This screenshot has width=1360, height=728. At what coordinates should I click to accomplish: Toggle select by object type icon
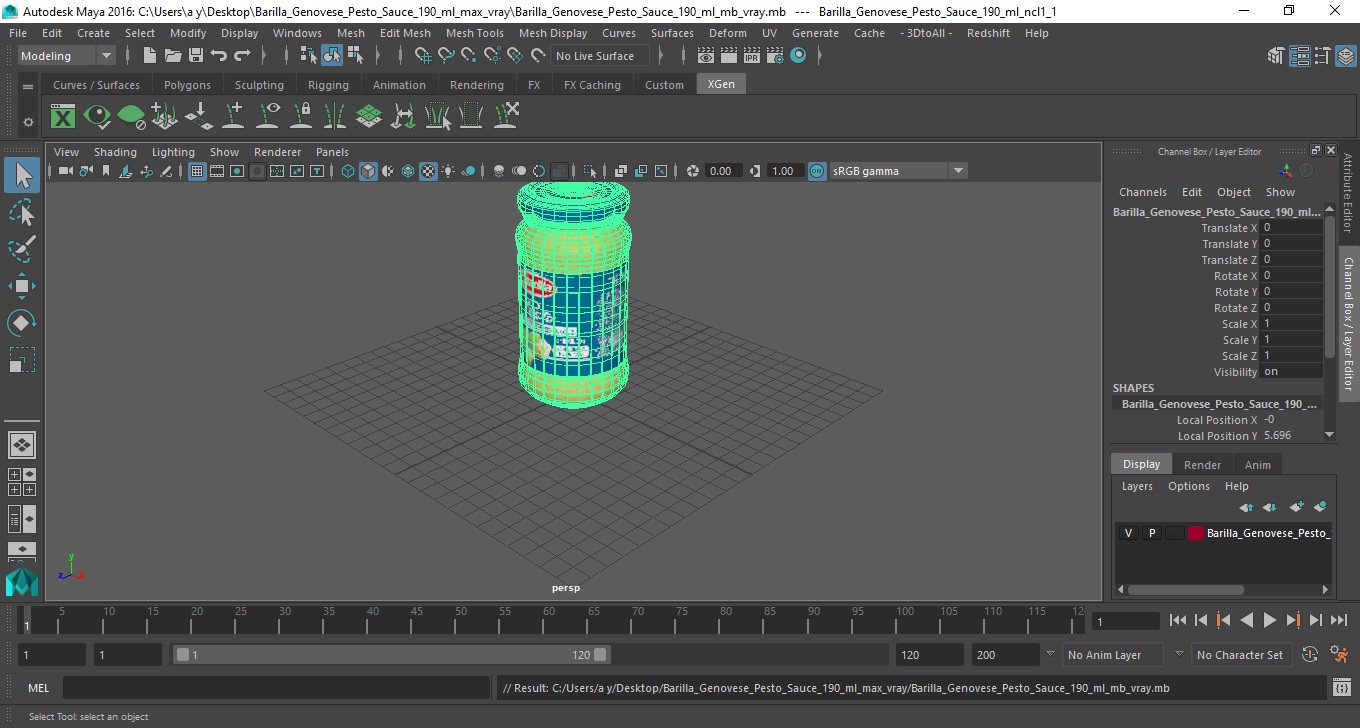point(332,56)
